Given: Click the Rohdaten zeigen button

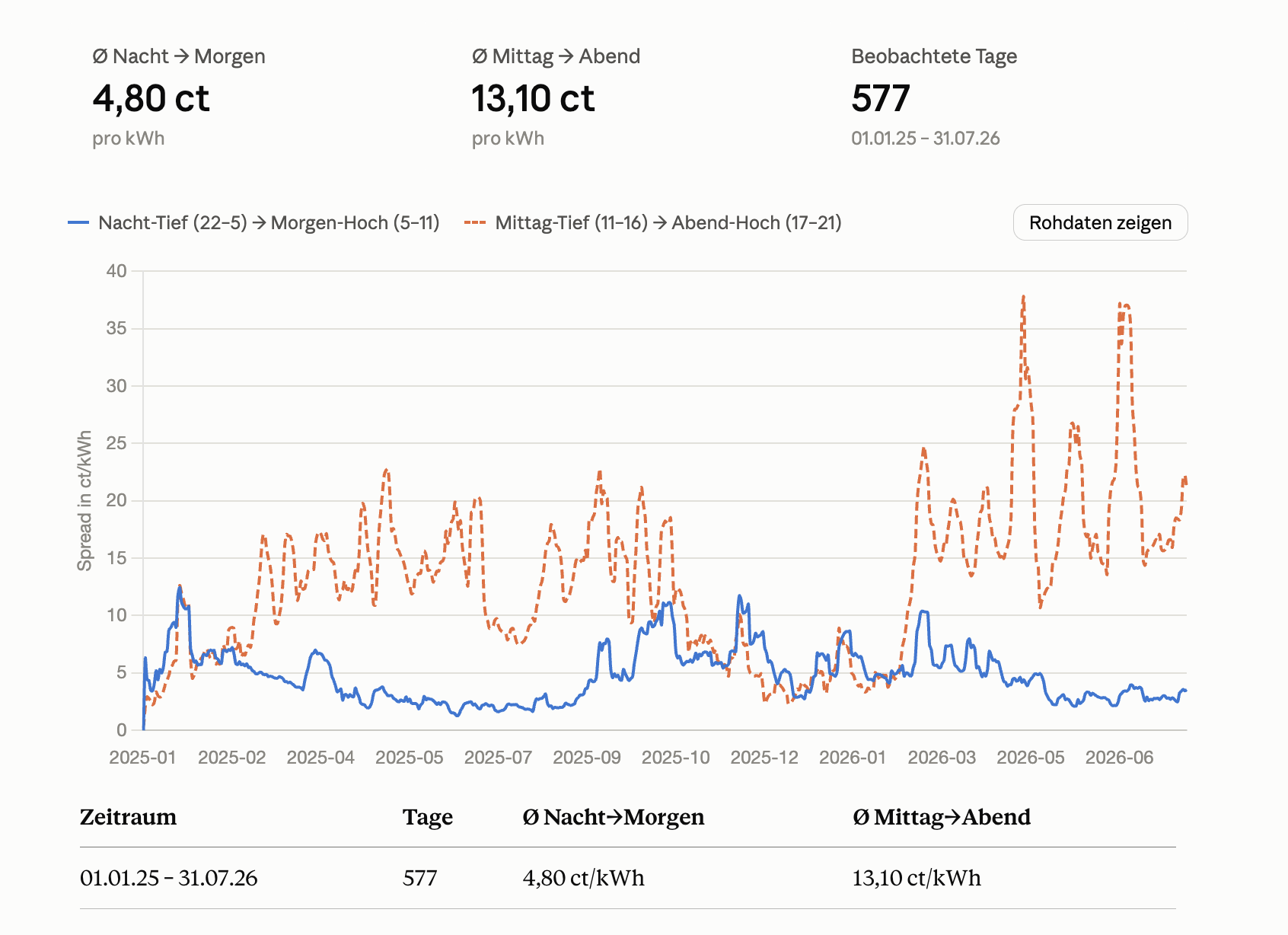Looking at the screenshot, I should coord(1100,222).
